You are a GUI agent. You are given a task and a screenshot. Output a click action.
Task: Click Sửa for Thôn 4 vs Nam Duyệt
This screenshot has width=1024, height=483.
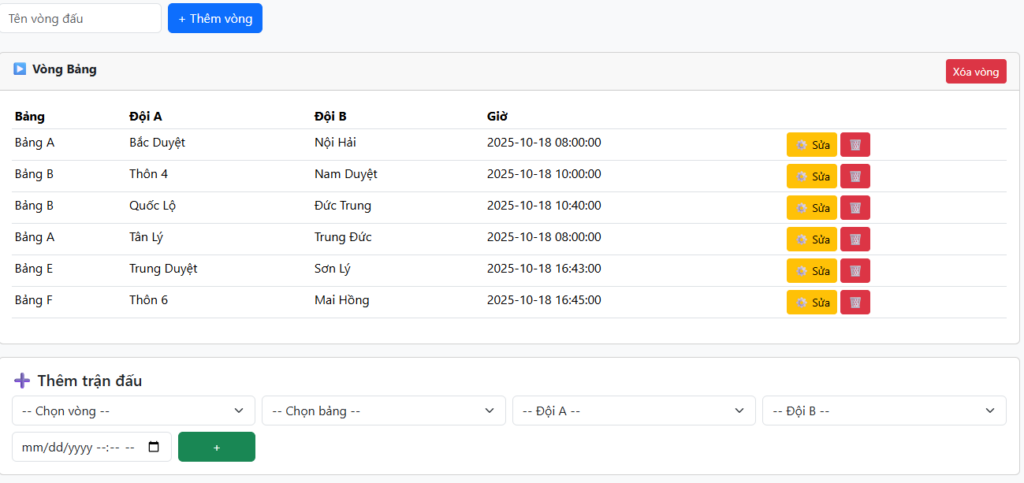(x=811, y=176)
